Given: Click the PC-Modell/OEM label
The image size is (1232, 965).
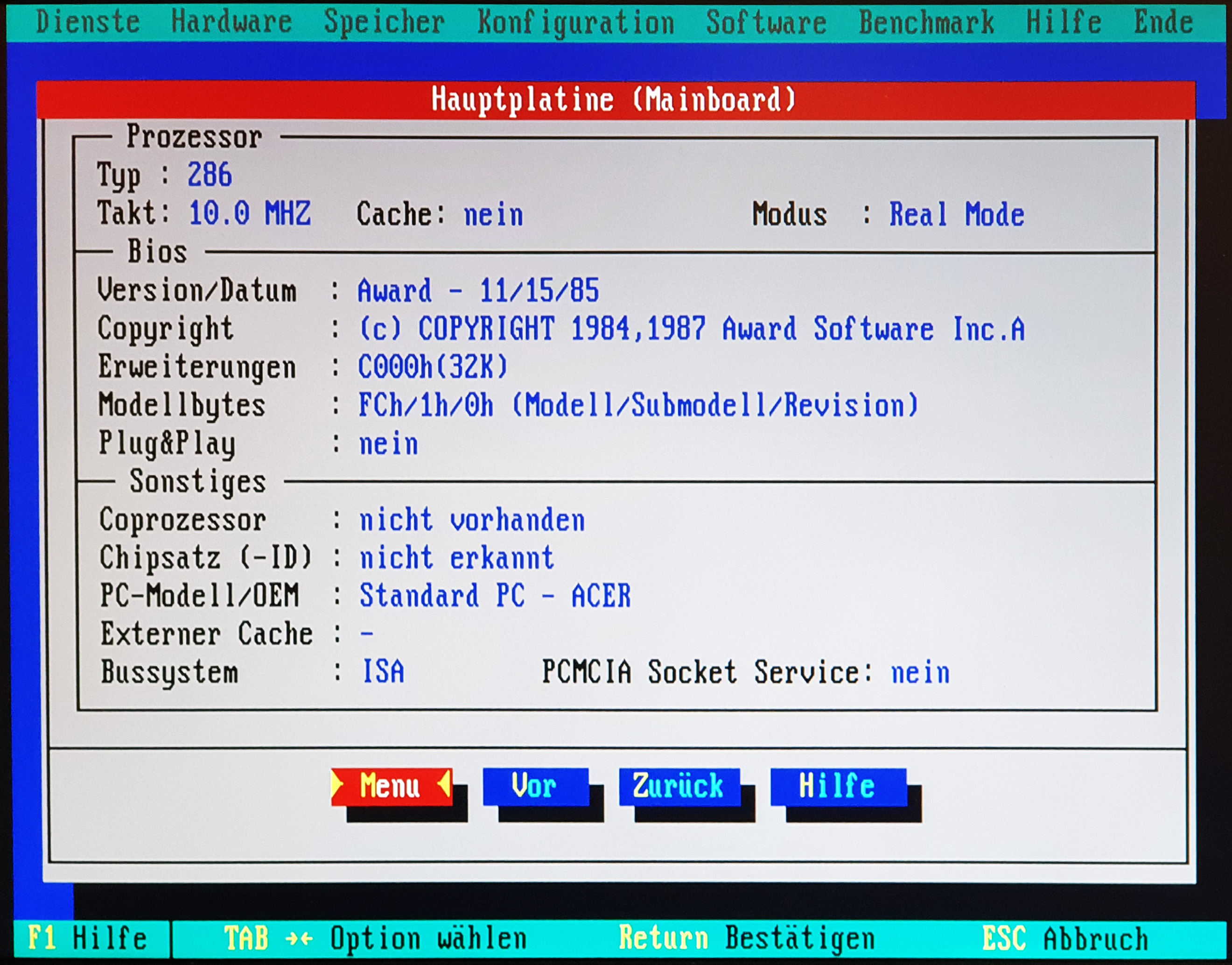Looking at the screenshot, I should point(199,596).
